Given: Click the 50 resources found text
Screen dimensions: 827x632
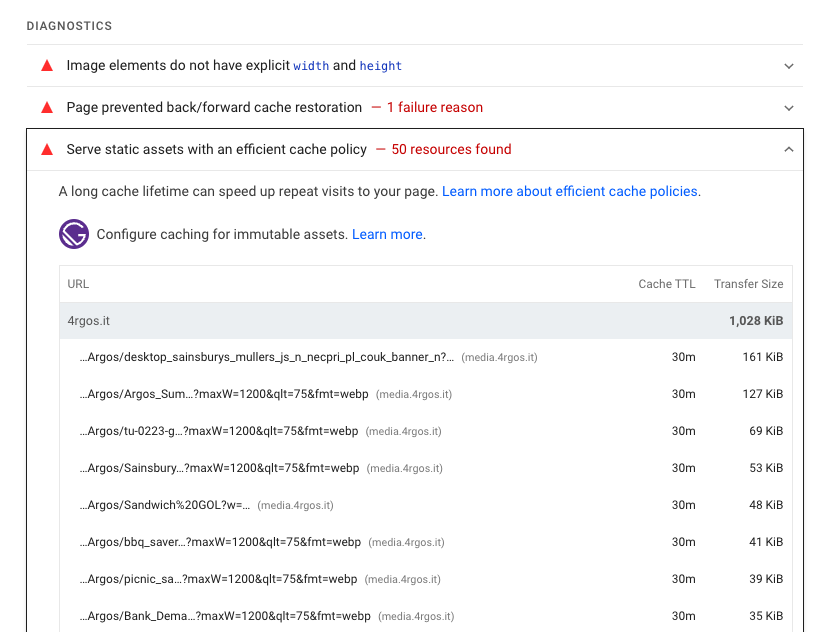Looking at the screenshot, I should coord(451,149).
